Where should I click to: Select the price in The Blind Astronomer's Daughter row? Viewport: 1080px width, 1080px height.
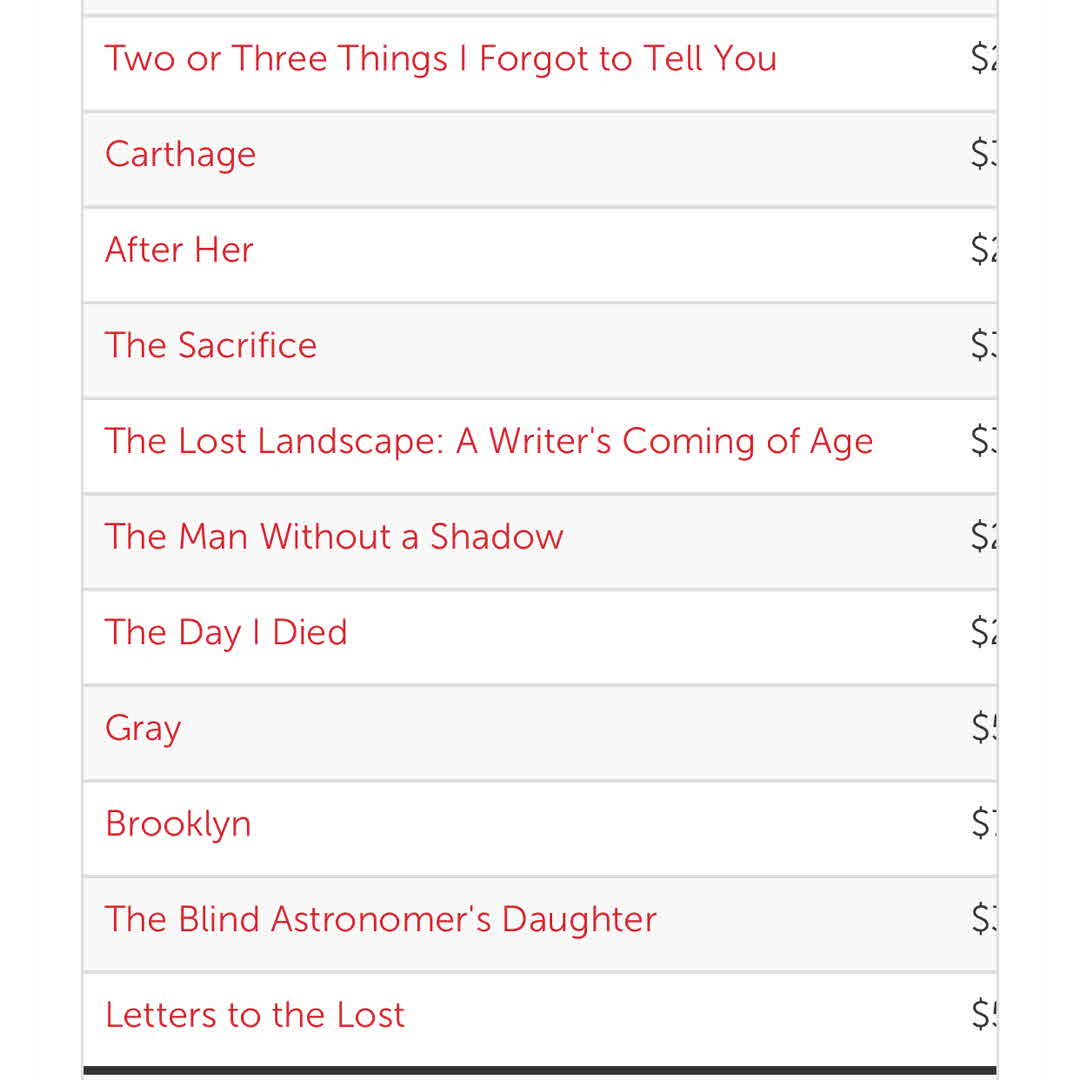[983, 920]
